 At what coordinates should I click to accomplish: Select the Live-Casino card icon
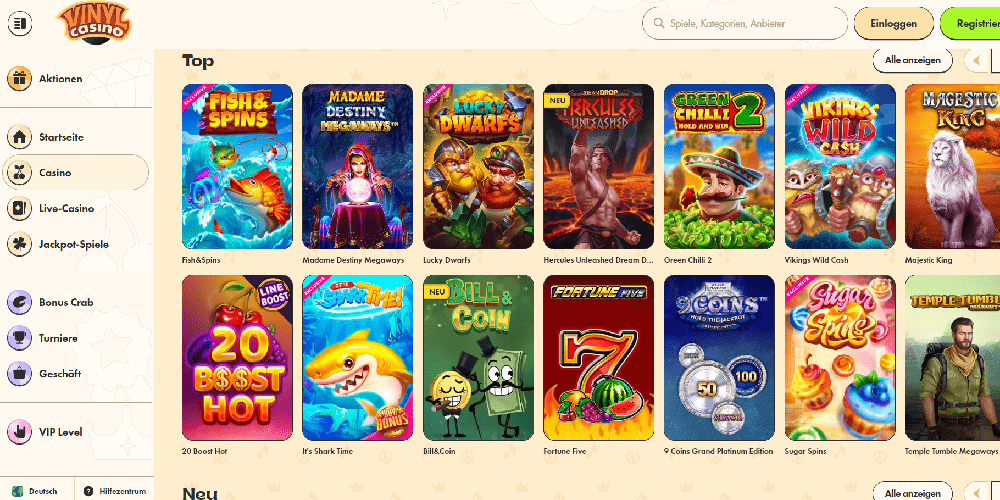point(19,209)
